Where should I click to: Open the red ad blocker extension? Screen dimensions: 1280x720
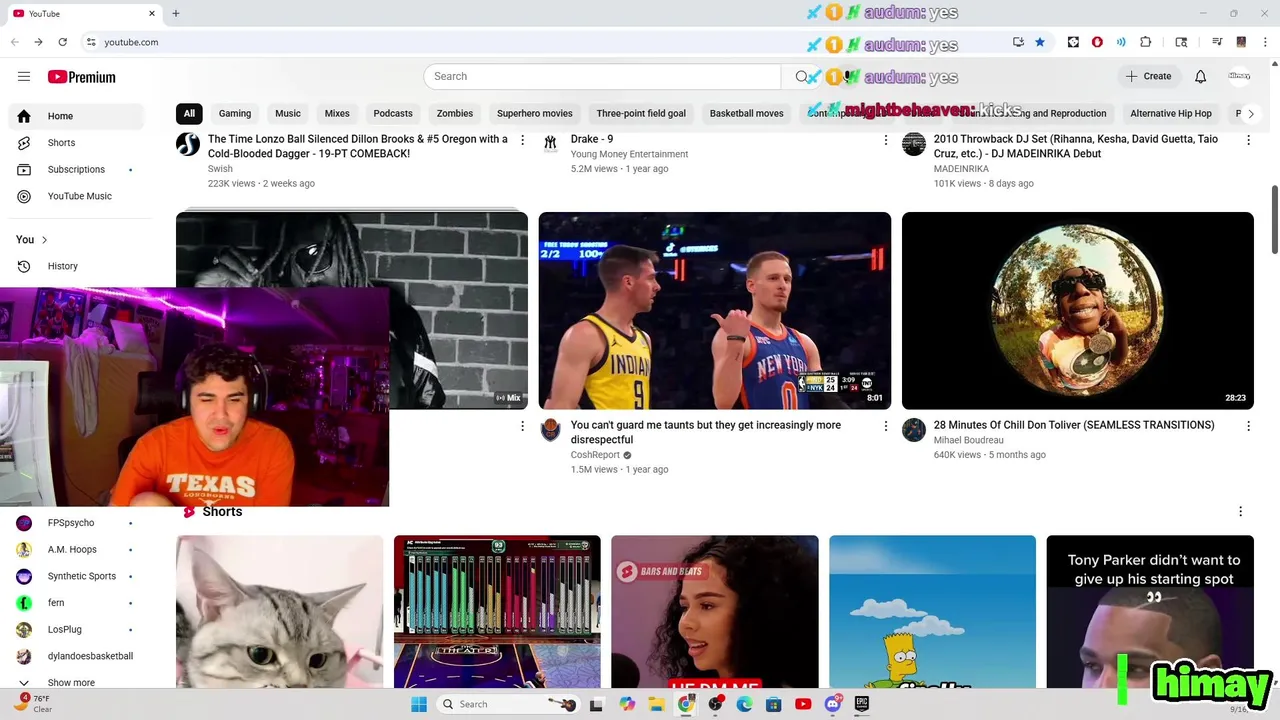tap(1097, 42)
